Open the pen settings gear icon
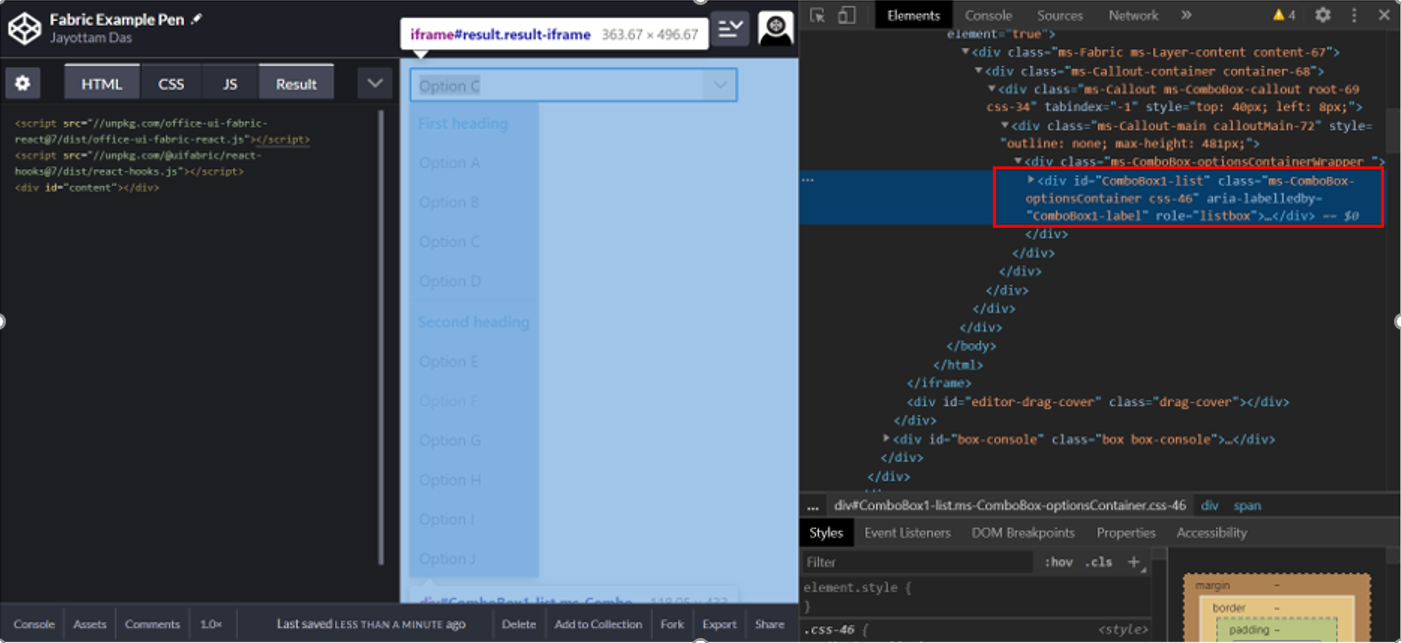The width and height of the screenshot is (1401, 643). pos(22,83)
